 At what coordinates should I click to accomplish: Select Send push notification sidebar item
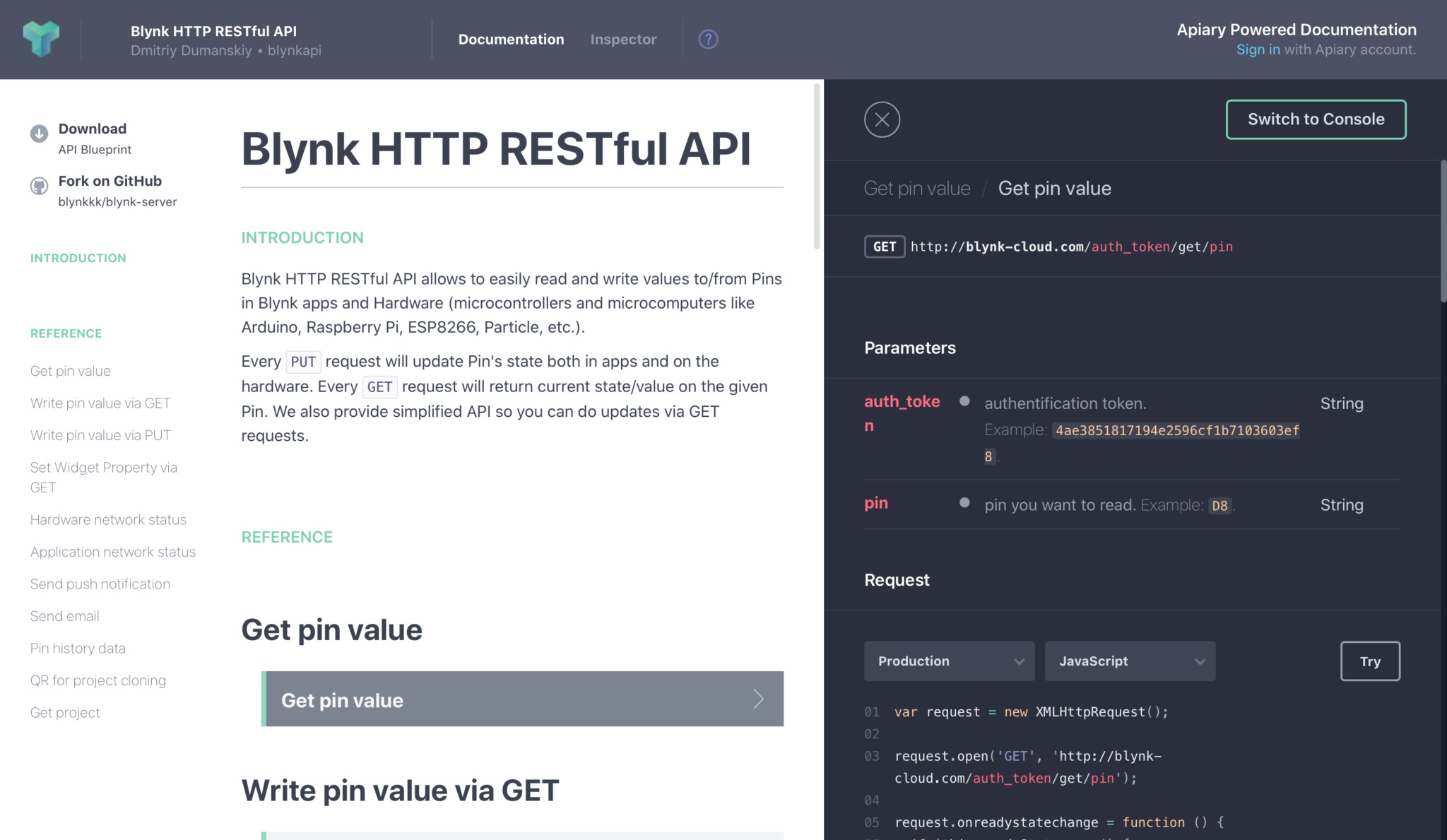100,583
